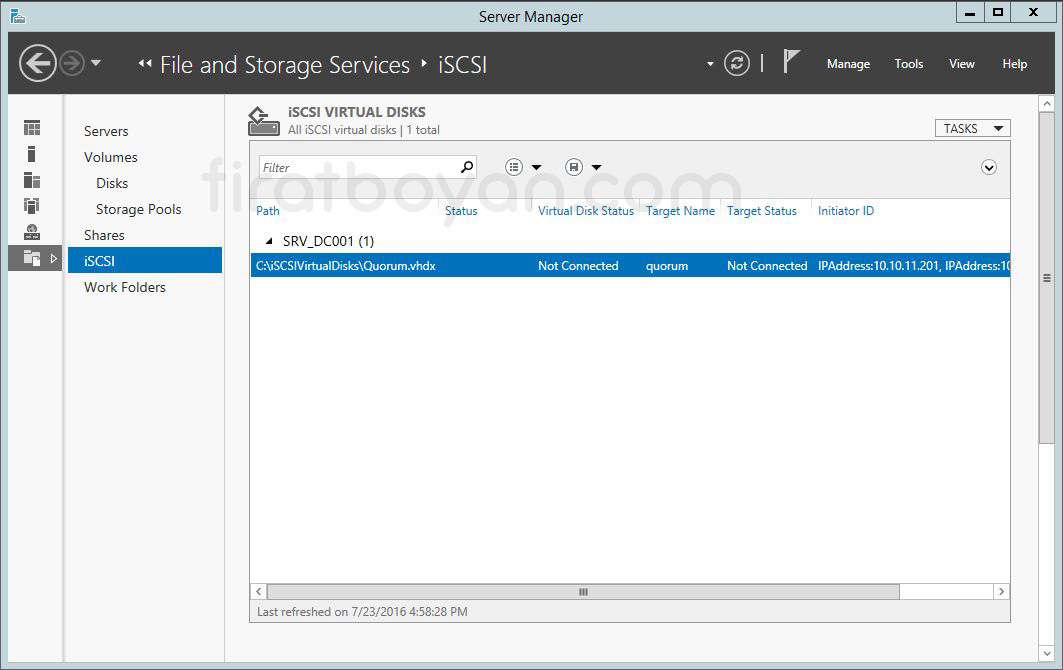This screenshot has width=1063, height=670.
Task: Select Storage Pools in navigation pane
Action: click(x=138, y=209)
